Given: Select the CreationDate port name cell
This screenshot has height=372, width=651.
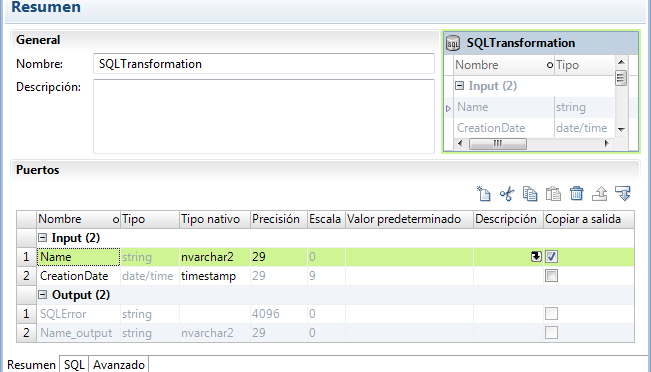Looking at the screenshot, I should tap(78, 276).
